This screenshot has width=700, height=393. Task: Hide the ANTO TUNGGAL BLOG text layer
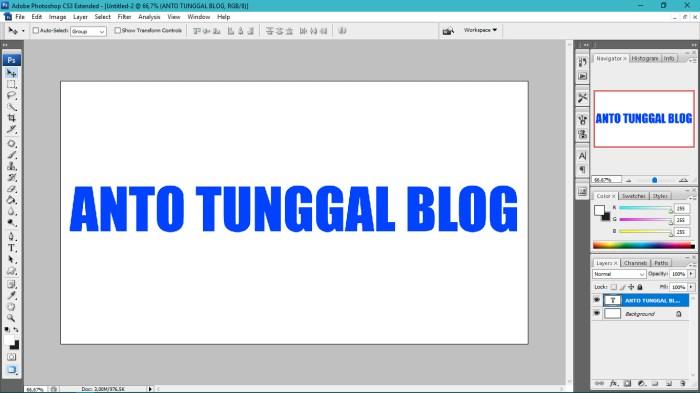(597, 300)
